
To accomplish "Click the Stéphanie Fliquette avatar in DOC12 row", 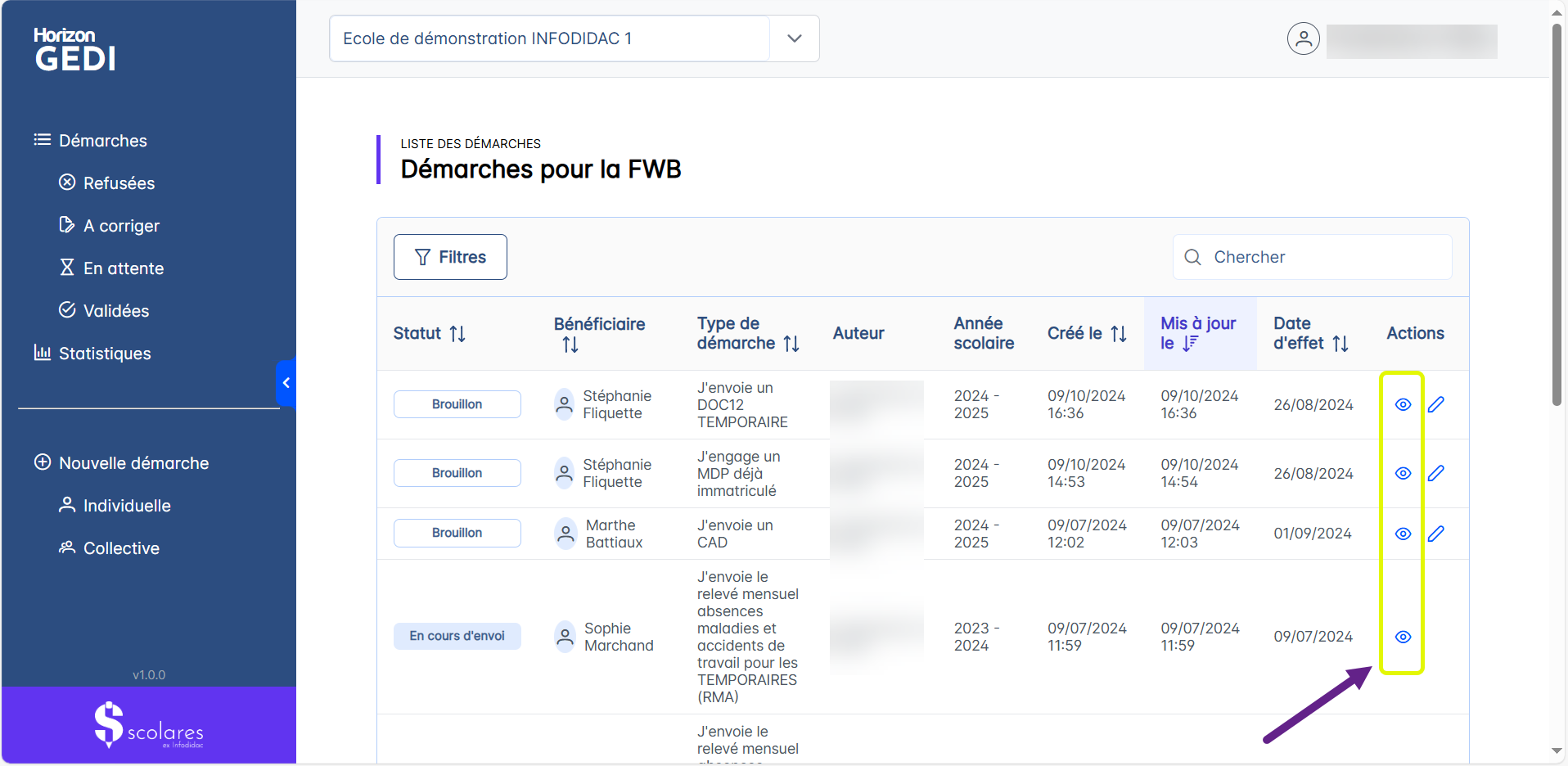I will point(565,404).
